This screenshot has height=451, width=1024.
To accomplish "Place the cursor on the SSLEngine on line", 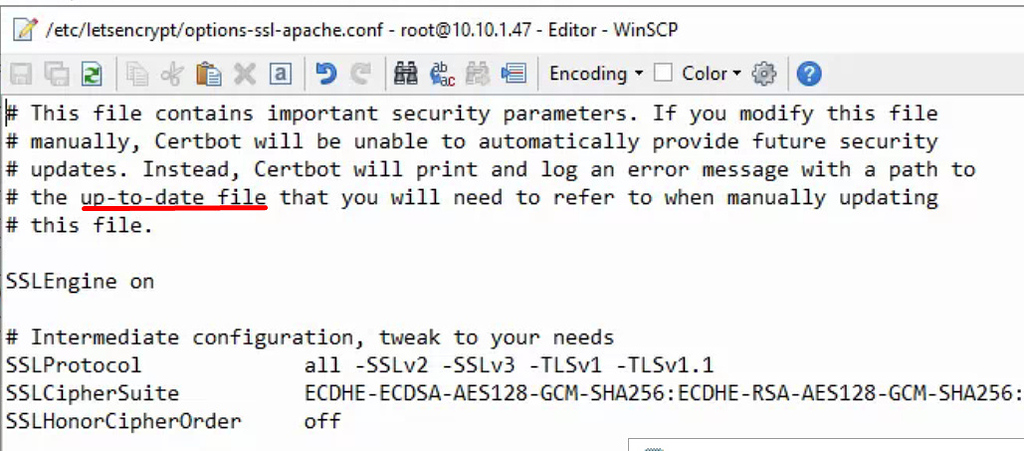I will tap(80, 282).
